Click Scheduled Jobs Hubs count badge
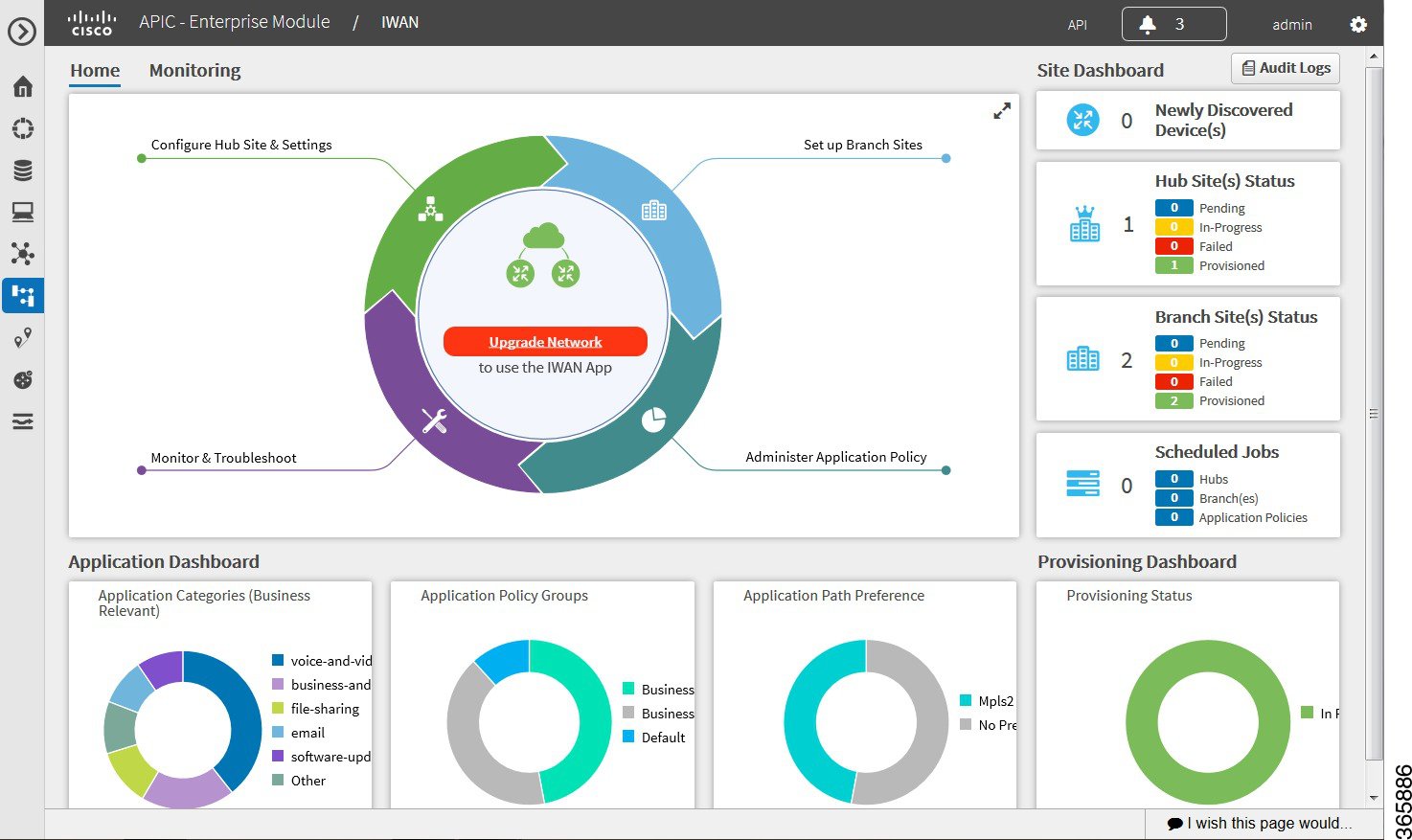 pyautogui.click(x=1173, y=479)
